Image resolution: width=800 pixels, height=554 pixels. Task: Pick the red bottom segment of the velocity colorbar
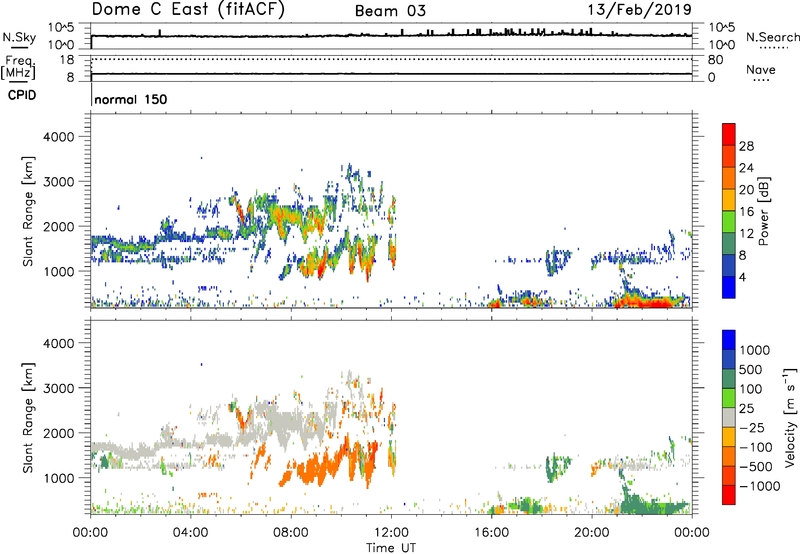(x=729, y=495)
